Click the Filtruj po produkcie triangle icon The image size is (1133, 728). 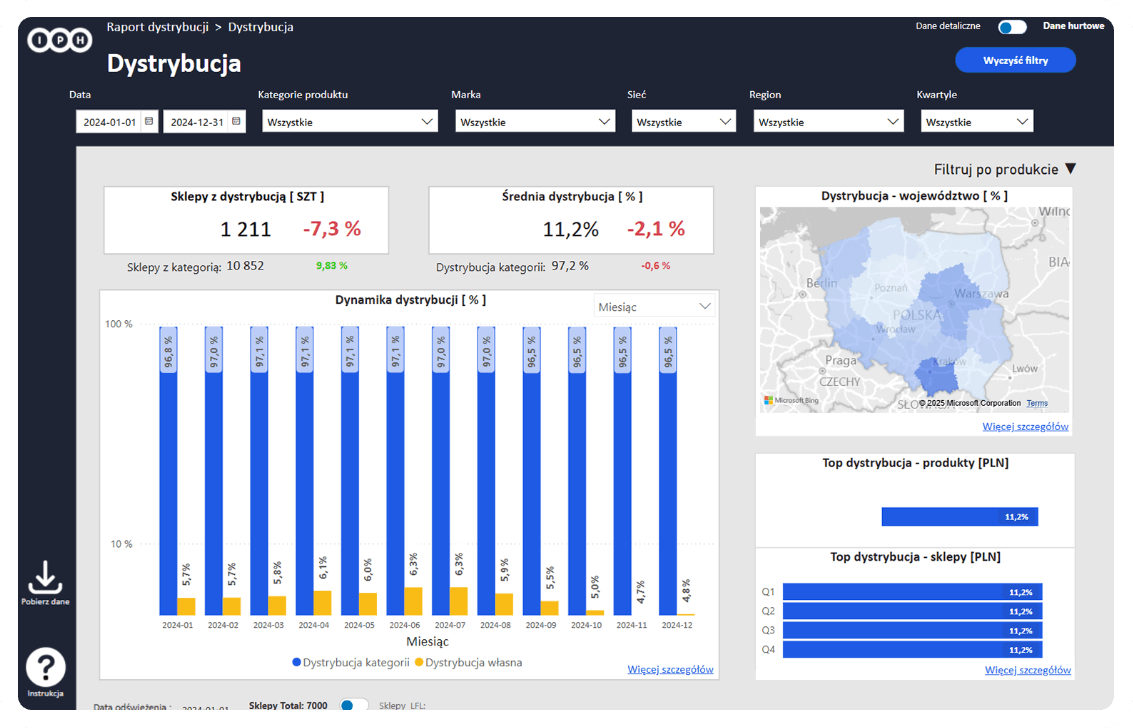(x=1070, y=169)
